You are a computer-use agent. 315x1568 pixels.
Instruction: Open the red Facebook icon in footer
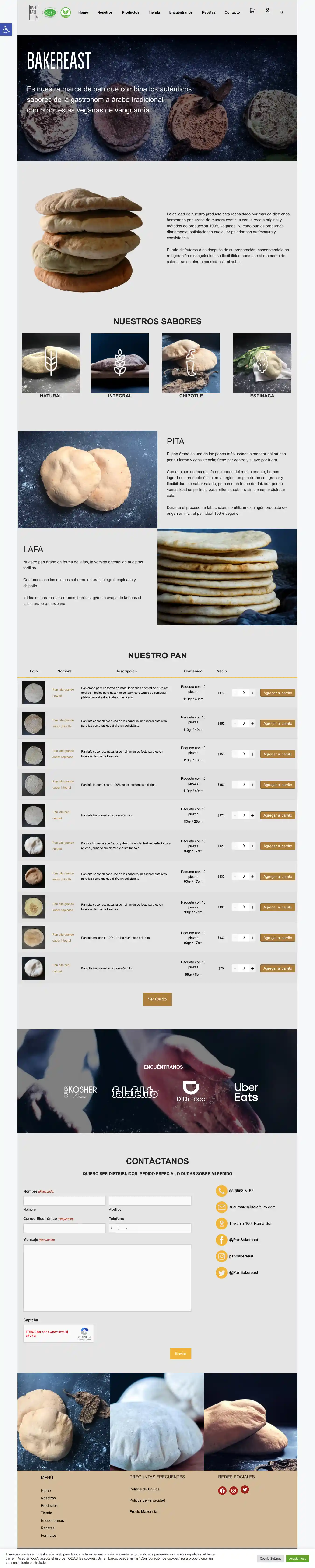click(x=222, y=1491)
